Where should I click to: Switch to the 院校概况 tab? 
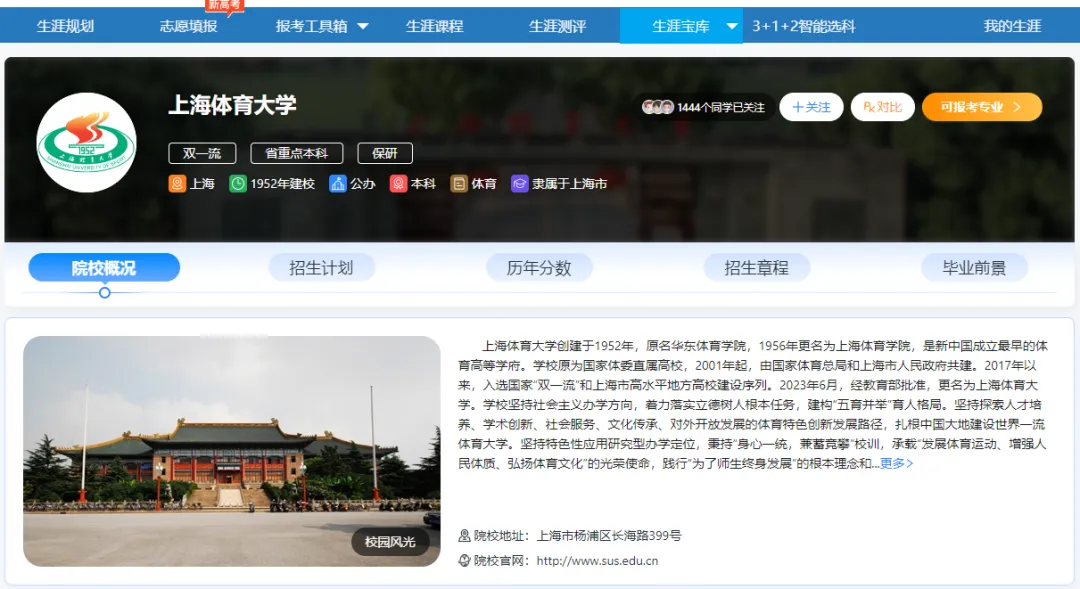coord(104,267)
